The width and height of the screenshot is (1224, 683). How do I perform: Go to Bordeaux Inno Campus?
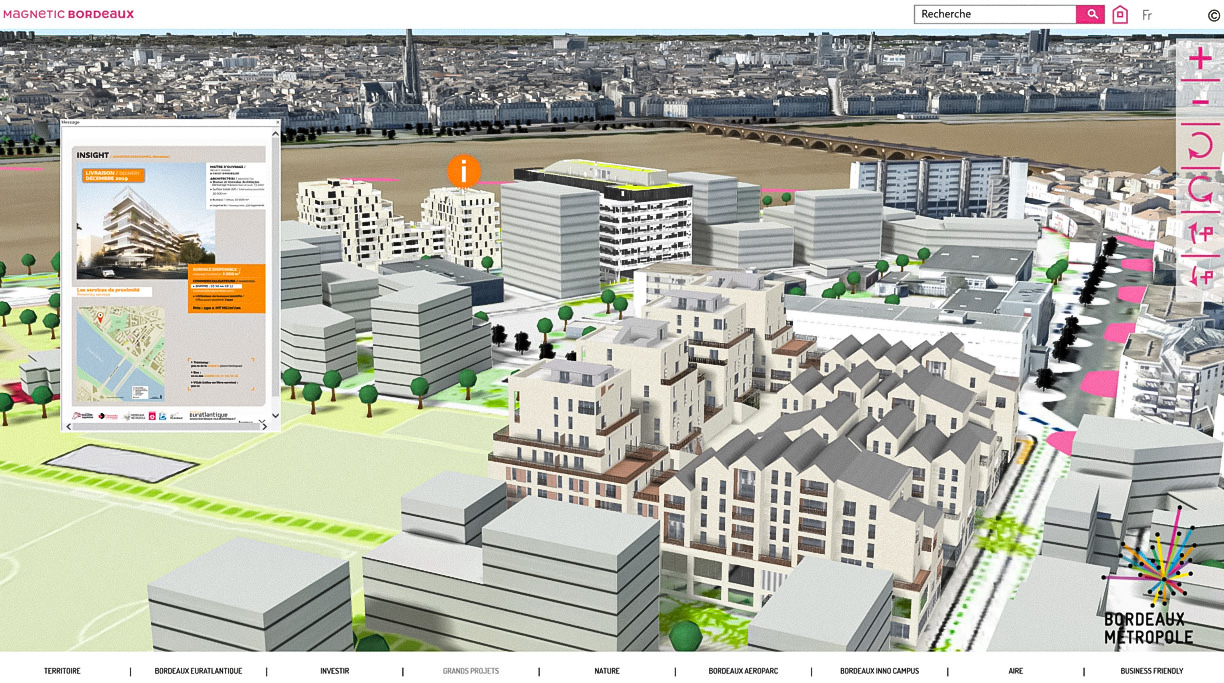pyautogui.click(x=879, y=671)
